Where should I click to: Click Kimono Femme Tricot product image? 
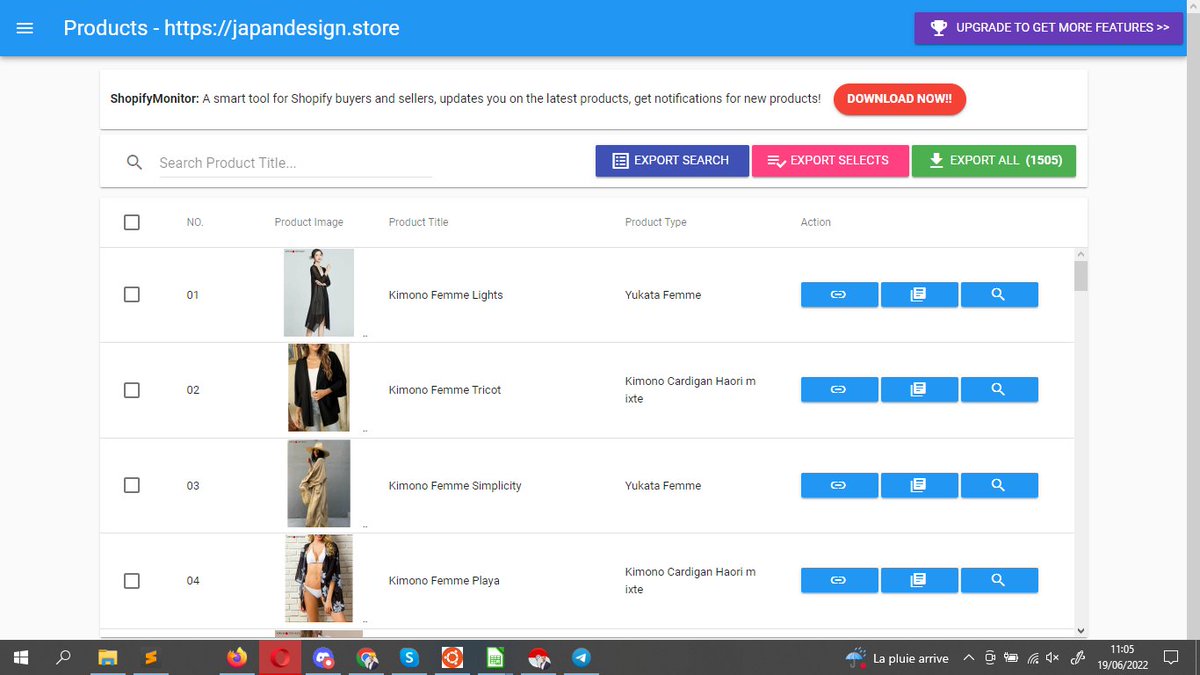(x=319, y=388)
